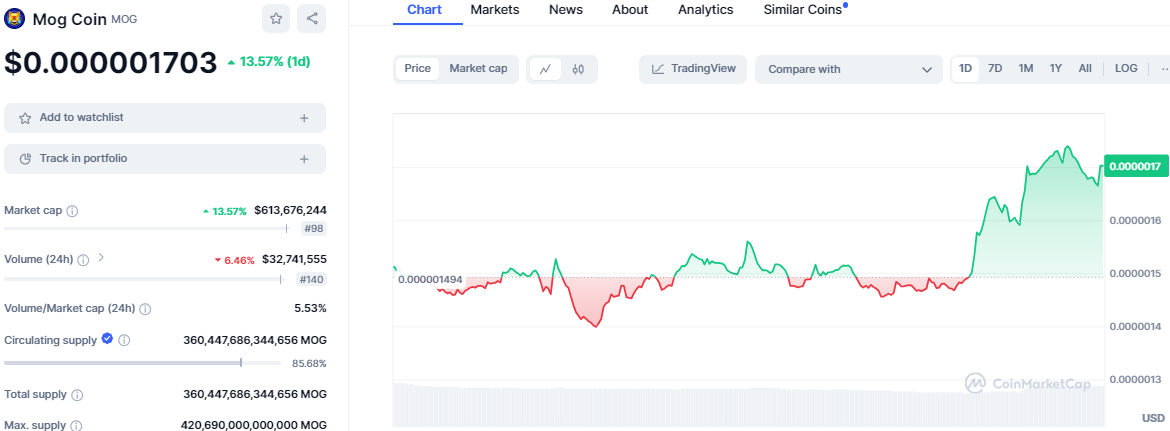Screen dimensions: 1170x431
Task: Click the Mog Coin logo icon
Action: point(14,19)
